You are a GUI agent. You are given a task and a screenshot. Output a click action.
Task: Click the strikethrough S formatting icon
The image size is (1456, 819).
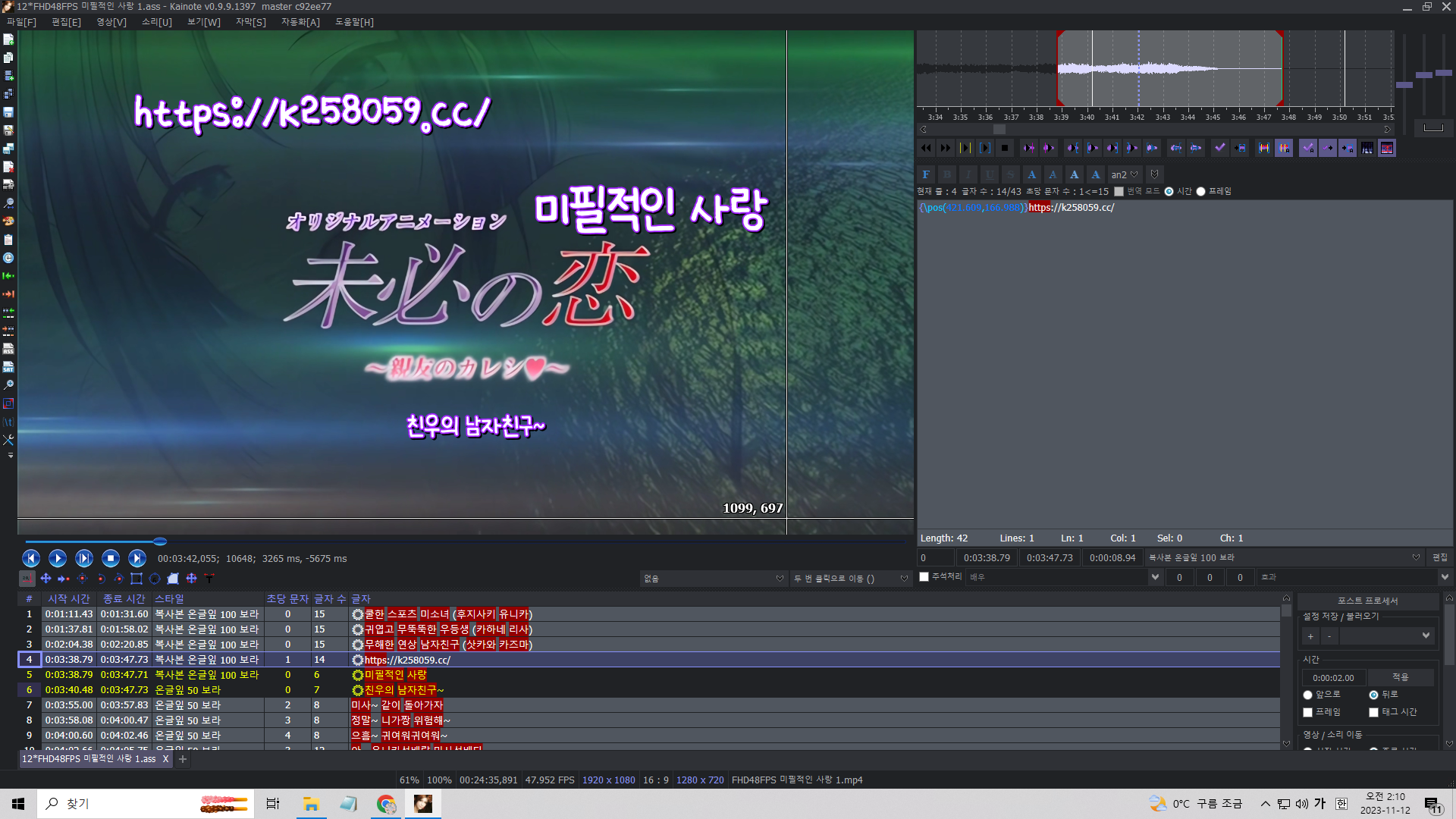(1011, 174)
